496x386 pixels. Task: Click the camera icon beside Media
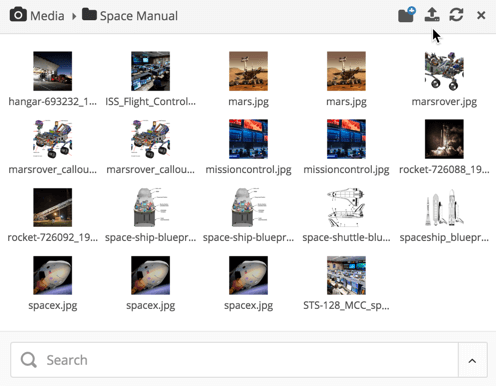18,15
